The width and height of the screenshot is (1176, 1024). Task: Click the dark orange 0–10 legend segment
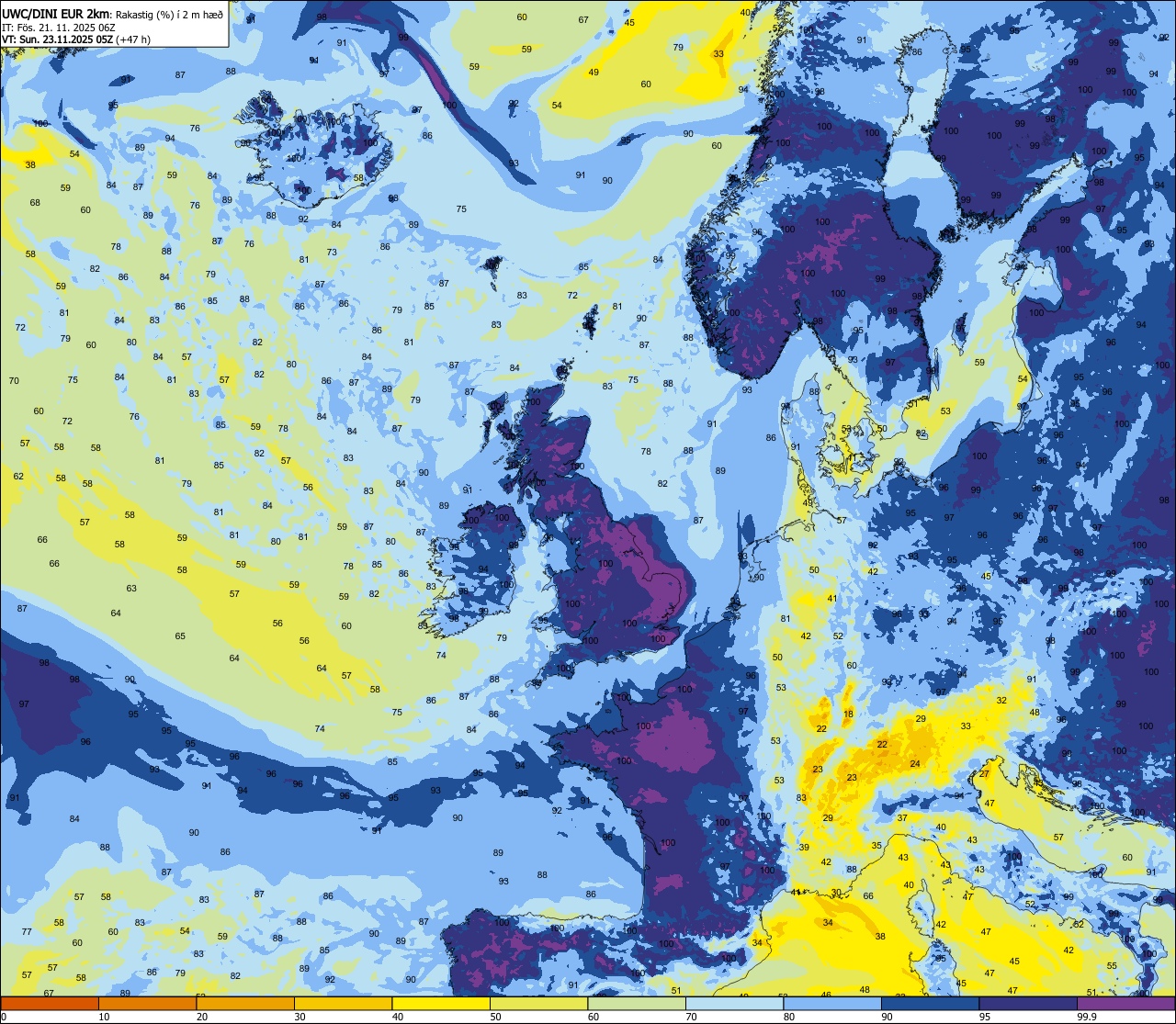pos(50,1003)
